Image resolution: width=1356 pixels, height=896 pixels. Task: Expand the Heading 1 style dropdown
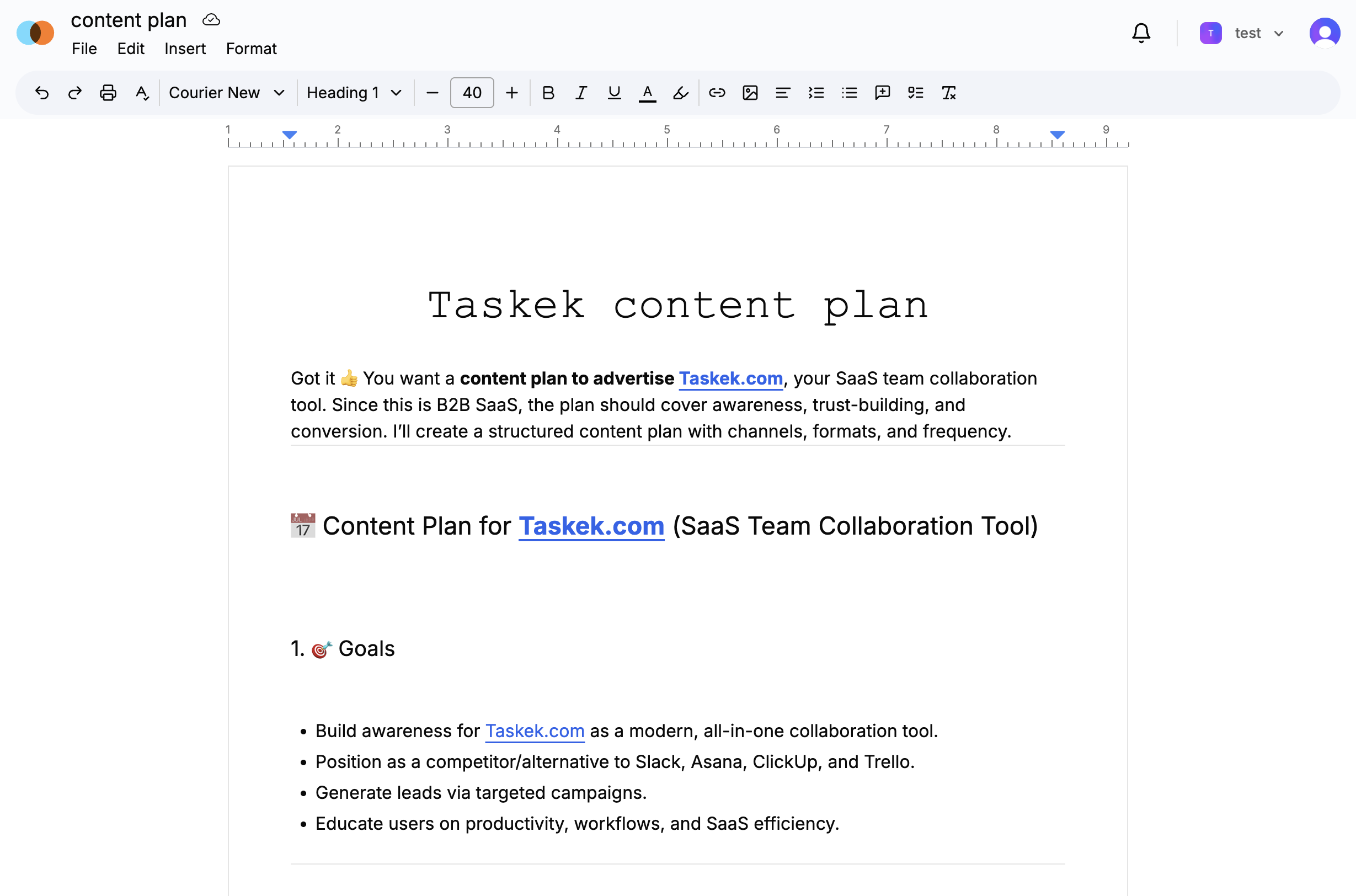tap(354, 93)
